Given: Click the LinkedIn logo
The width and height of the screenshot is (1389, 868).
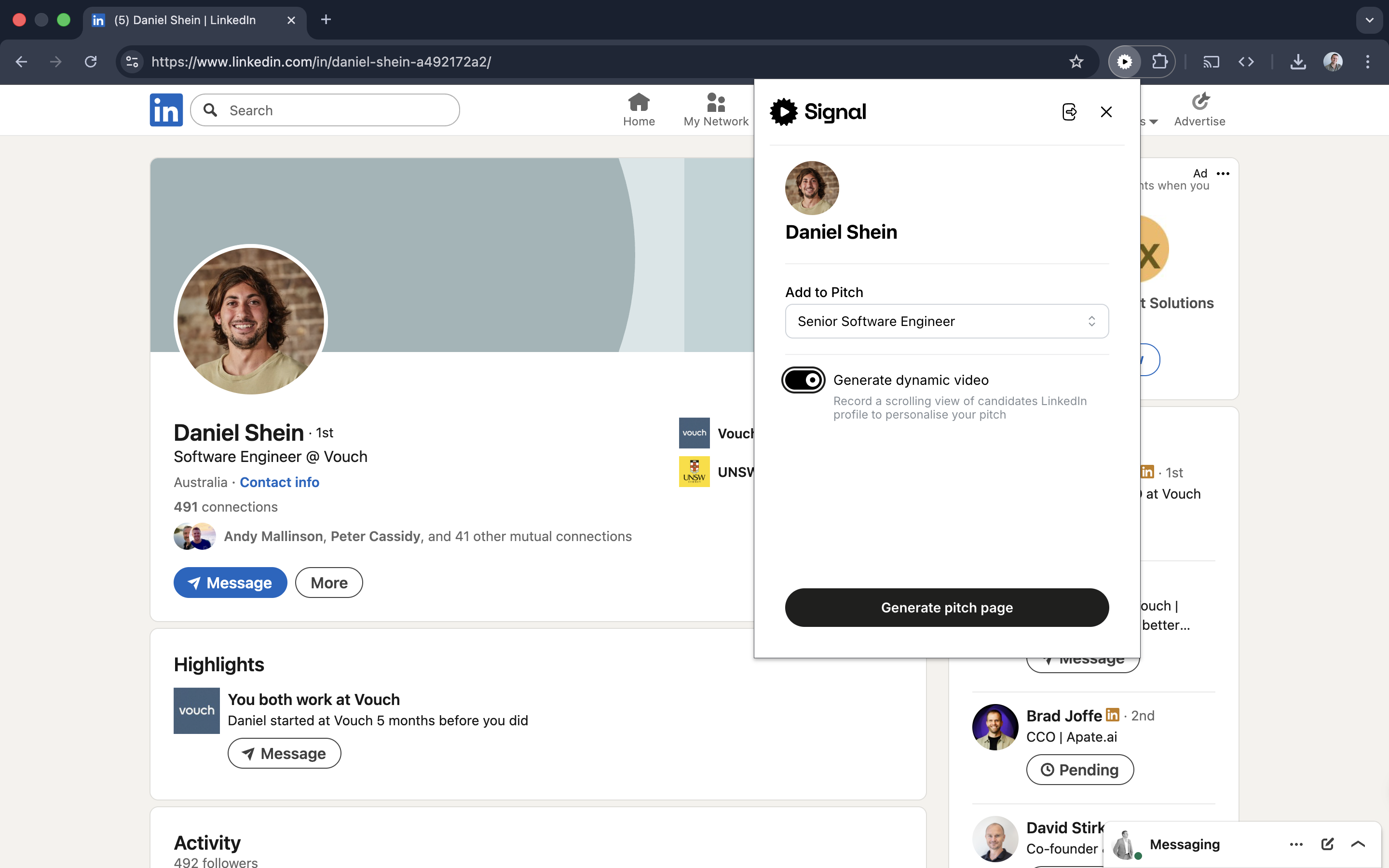Looking at the screenshot, I should pos(166,109).
